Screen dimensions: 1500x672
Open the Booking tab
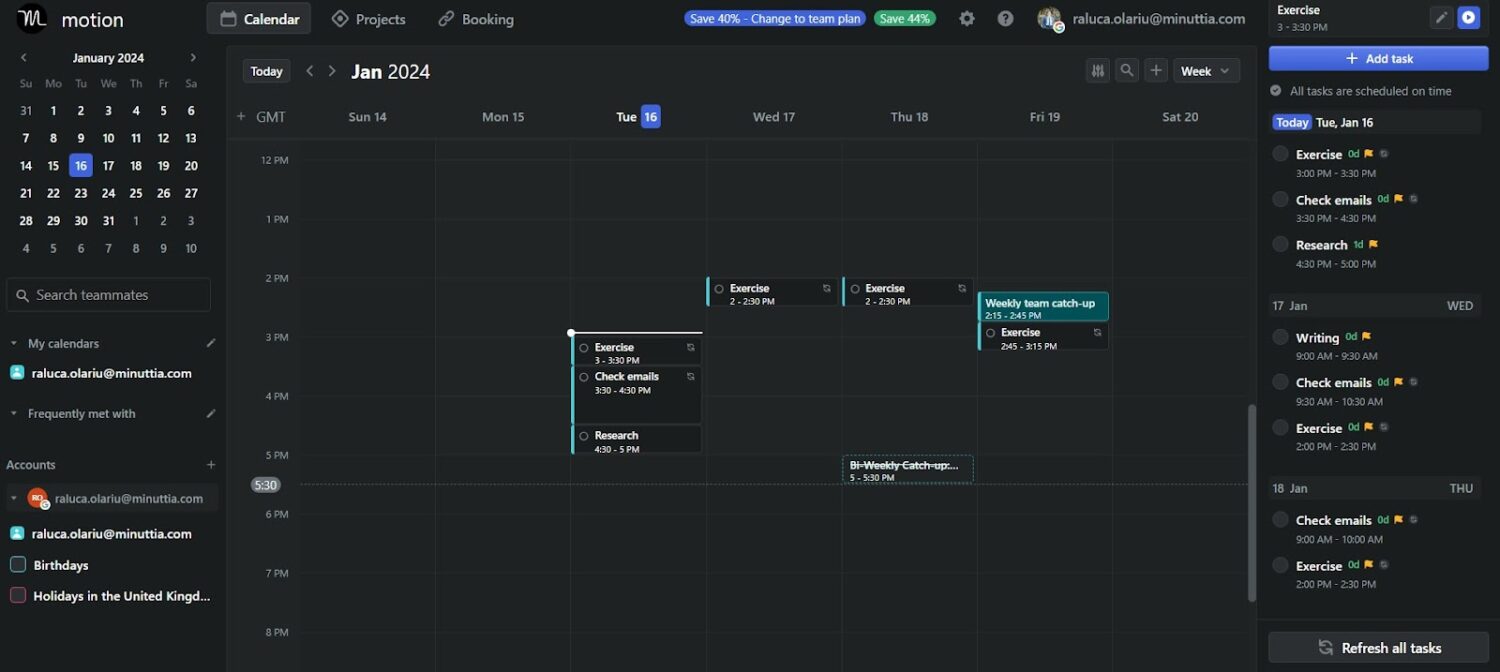click(x=475, y=18)
